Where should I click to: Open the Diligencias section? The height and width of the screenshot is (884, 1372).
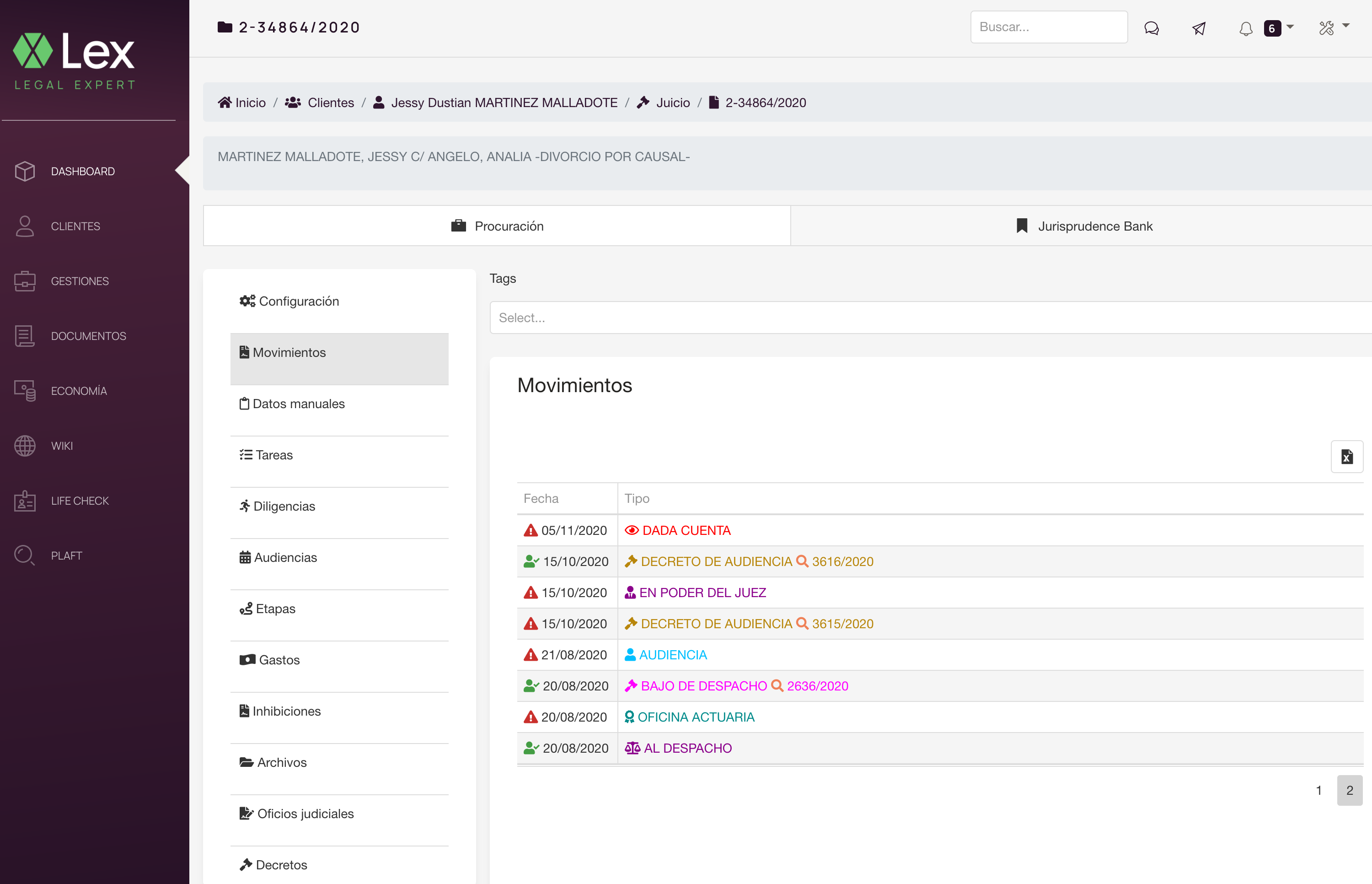[339, 512]
